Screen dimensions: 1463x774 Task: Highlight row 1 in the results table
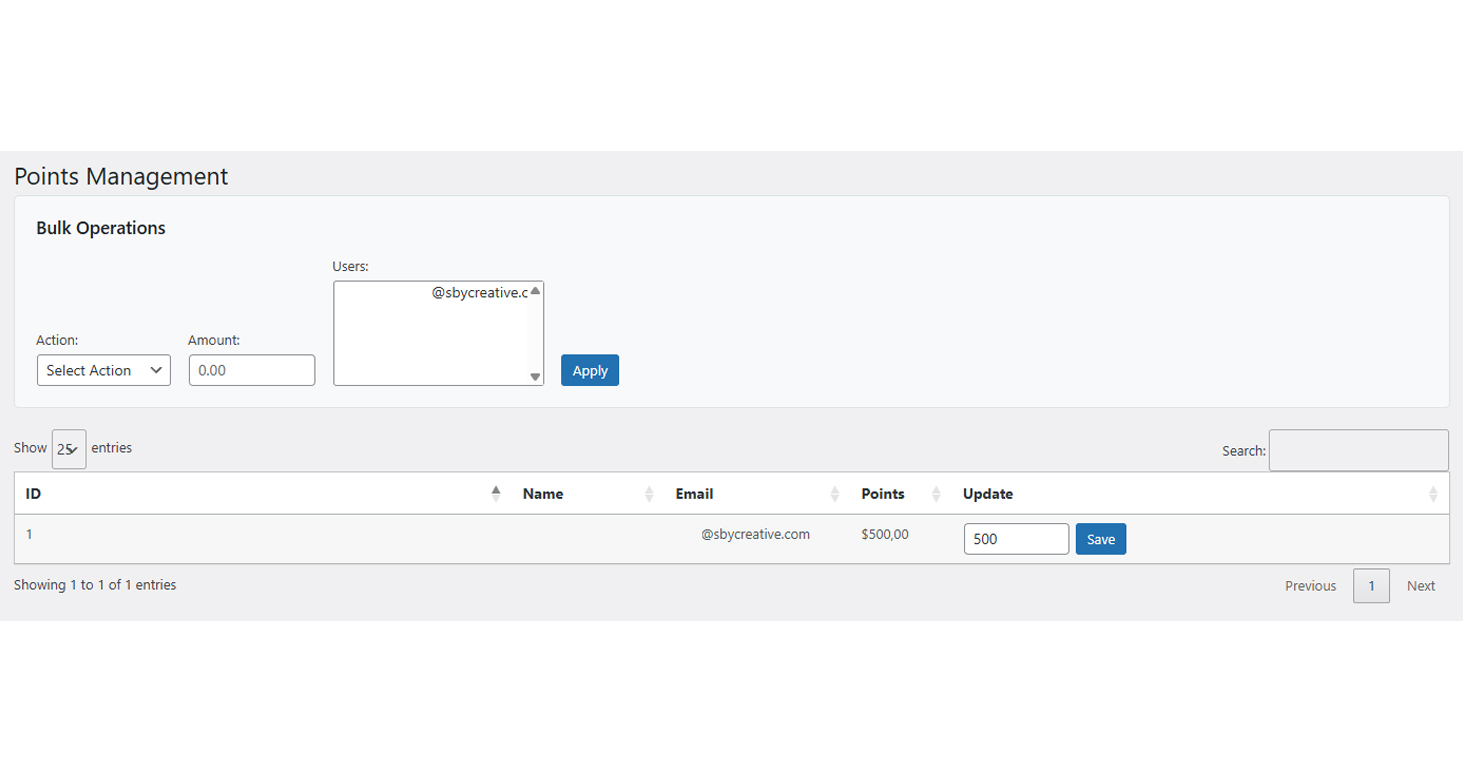(x=400, y=534)
